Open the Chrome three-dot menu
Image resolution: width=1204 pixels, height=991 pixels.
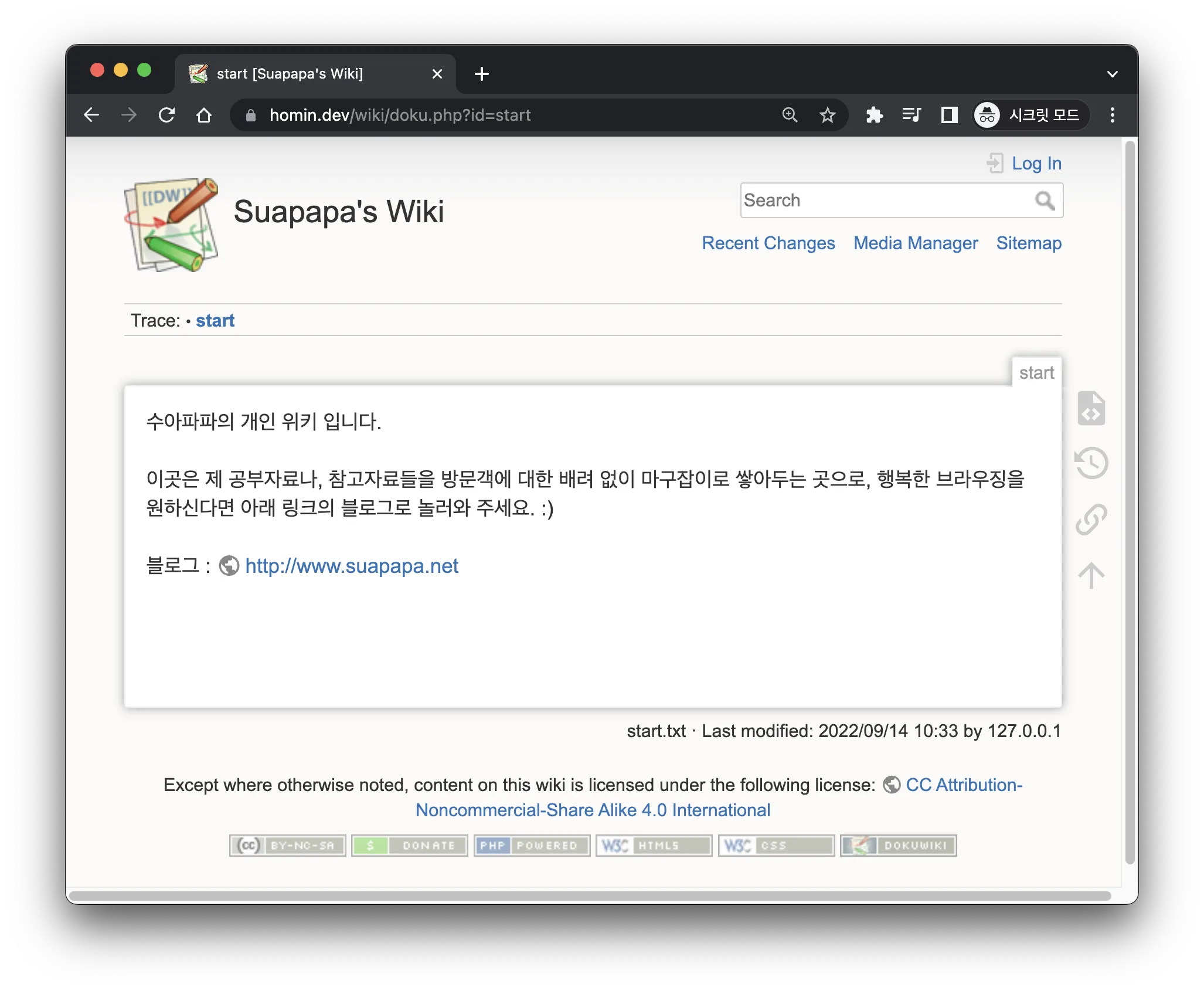[x=1112, y=115]
